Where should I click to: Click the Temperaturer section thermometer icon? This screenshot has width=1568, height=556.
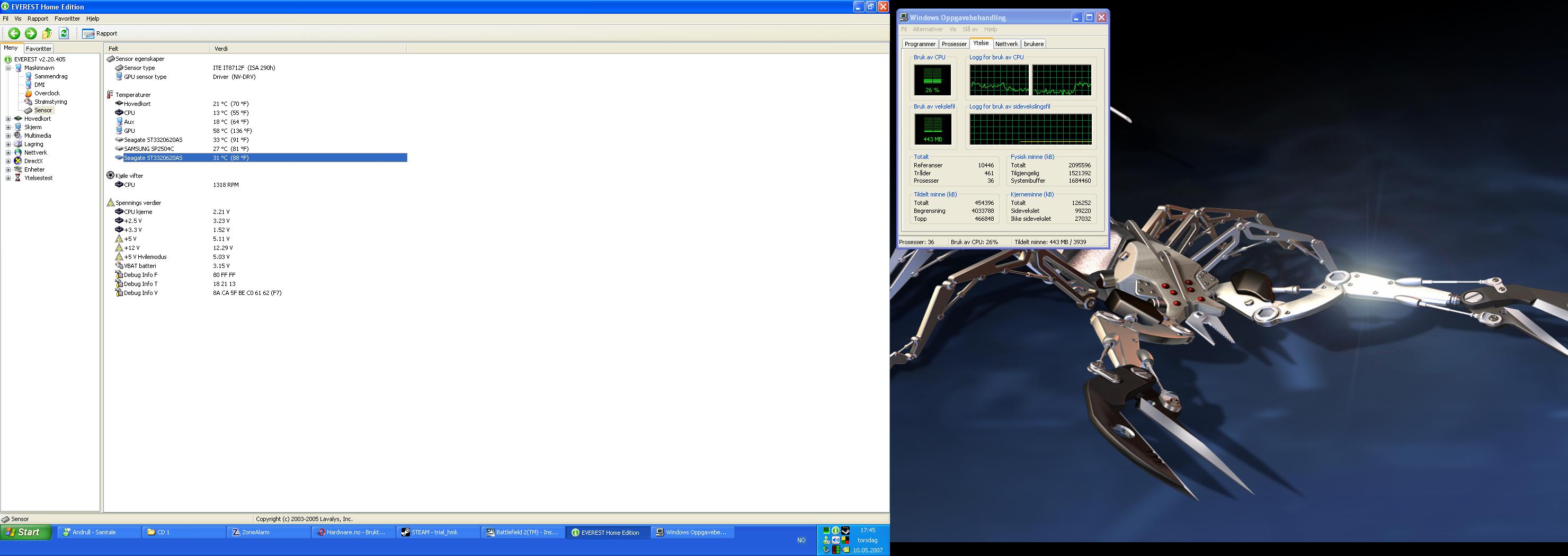click(x=110, y=95)
